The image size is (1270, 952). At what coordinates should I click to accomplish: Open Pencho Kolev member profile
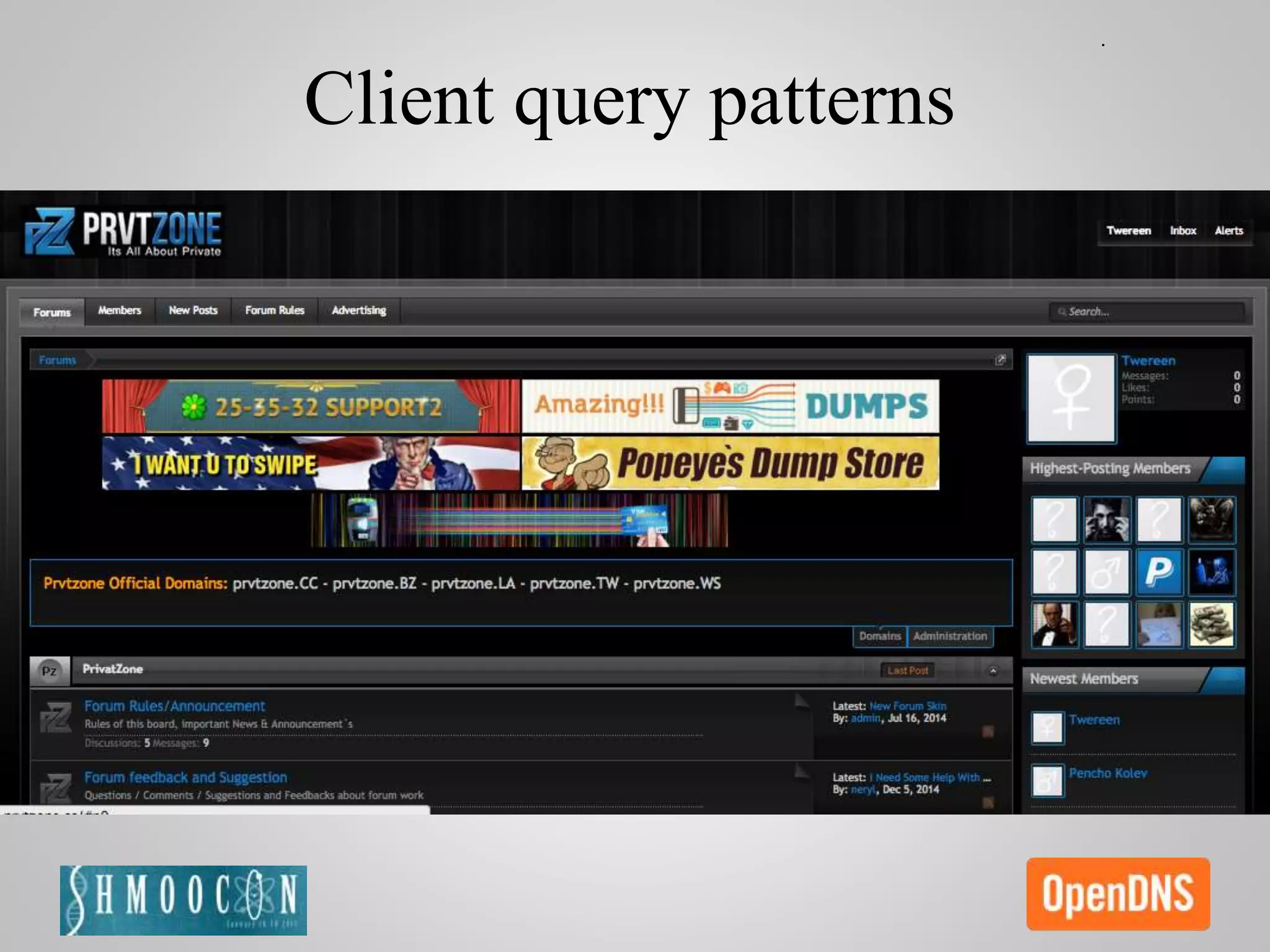pos(1108,773)
